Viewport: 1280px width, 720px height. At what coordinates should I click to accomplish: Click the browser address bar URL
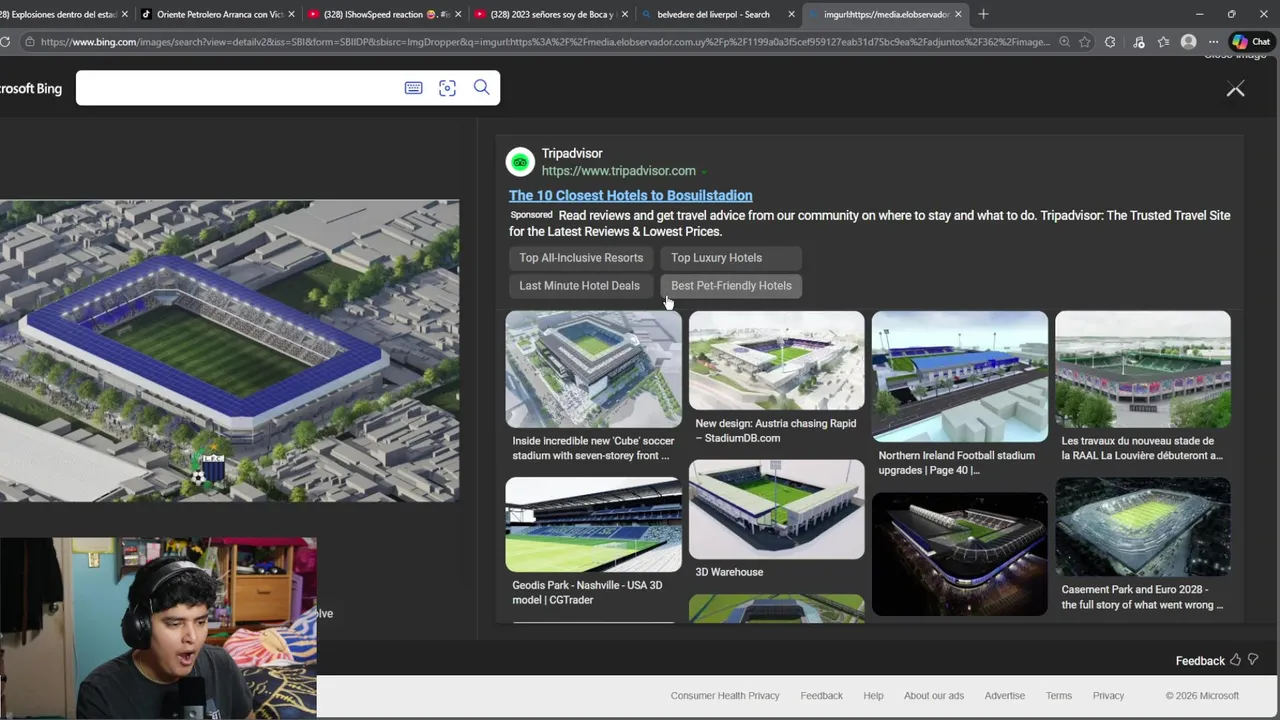(x=545, y=42)
